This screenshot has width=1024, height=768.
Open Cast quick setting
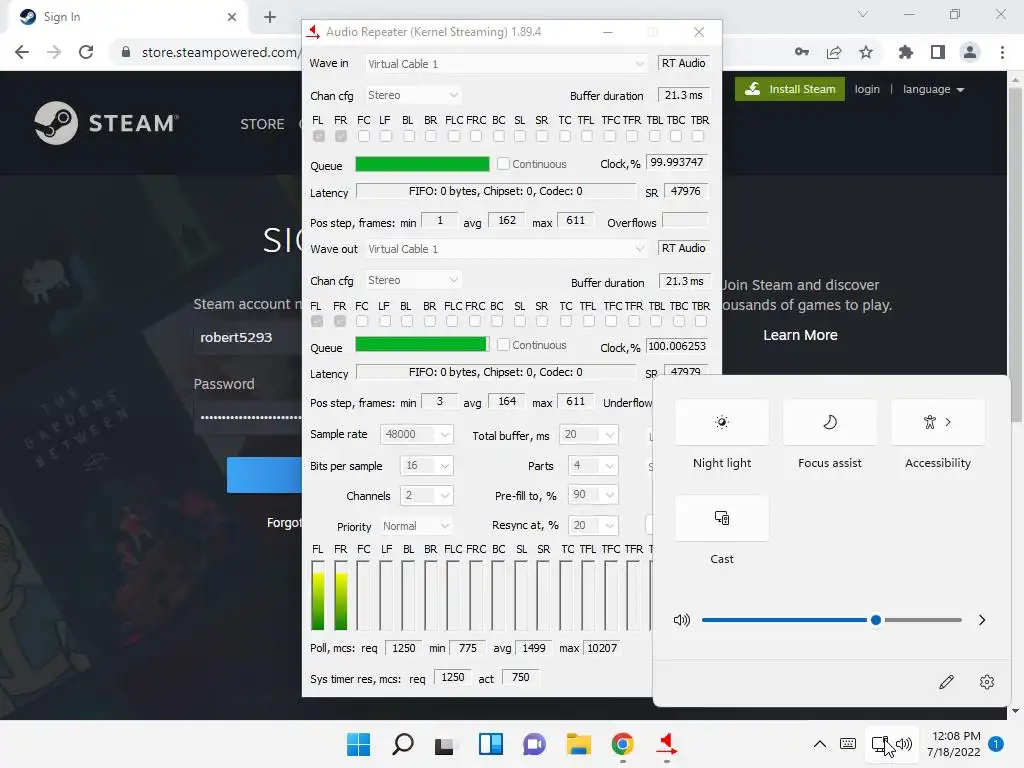(x=722, y=518)
